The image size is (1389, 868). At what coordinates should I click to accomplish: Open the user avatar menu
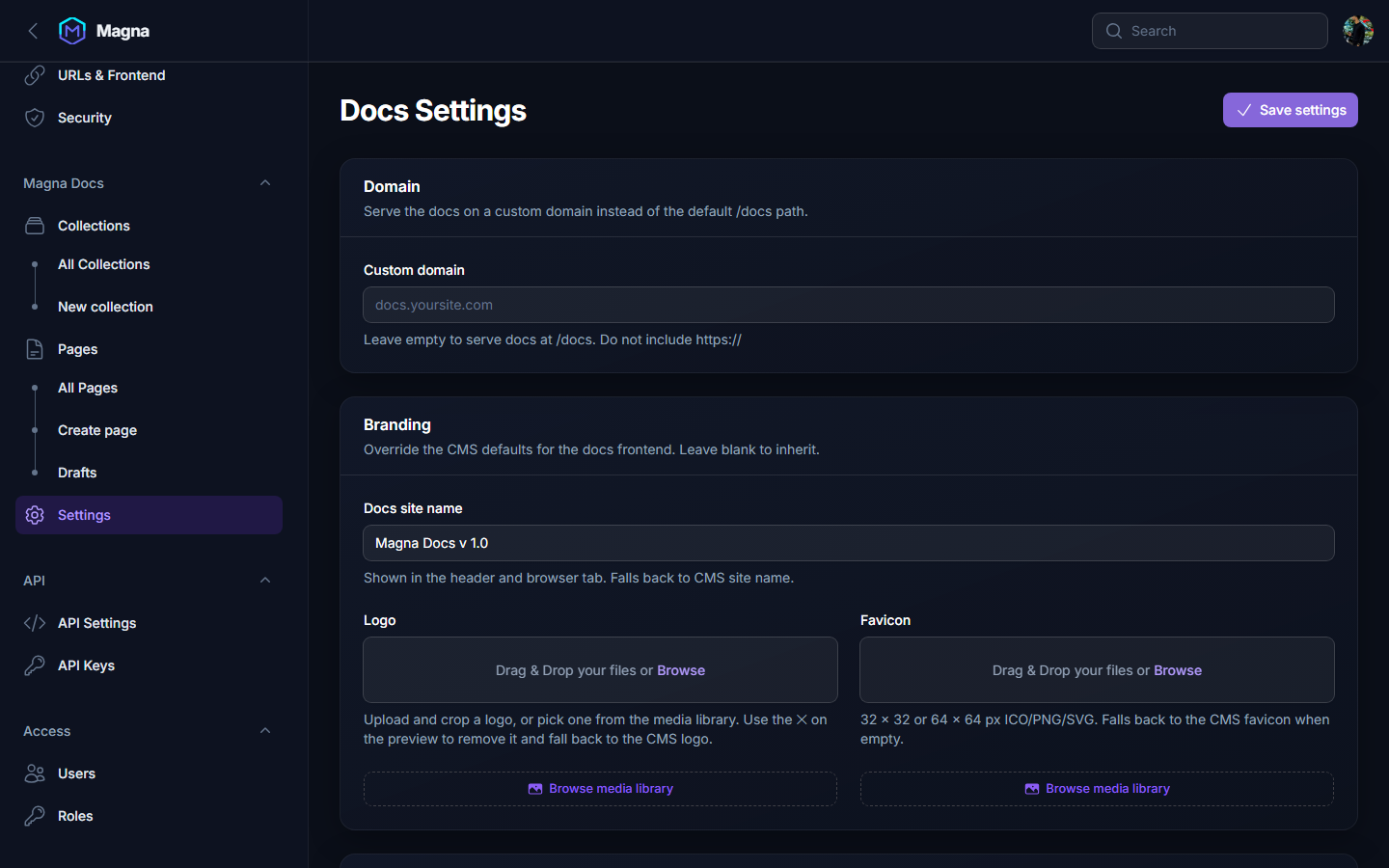point(1358,31)
